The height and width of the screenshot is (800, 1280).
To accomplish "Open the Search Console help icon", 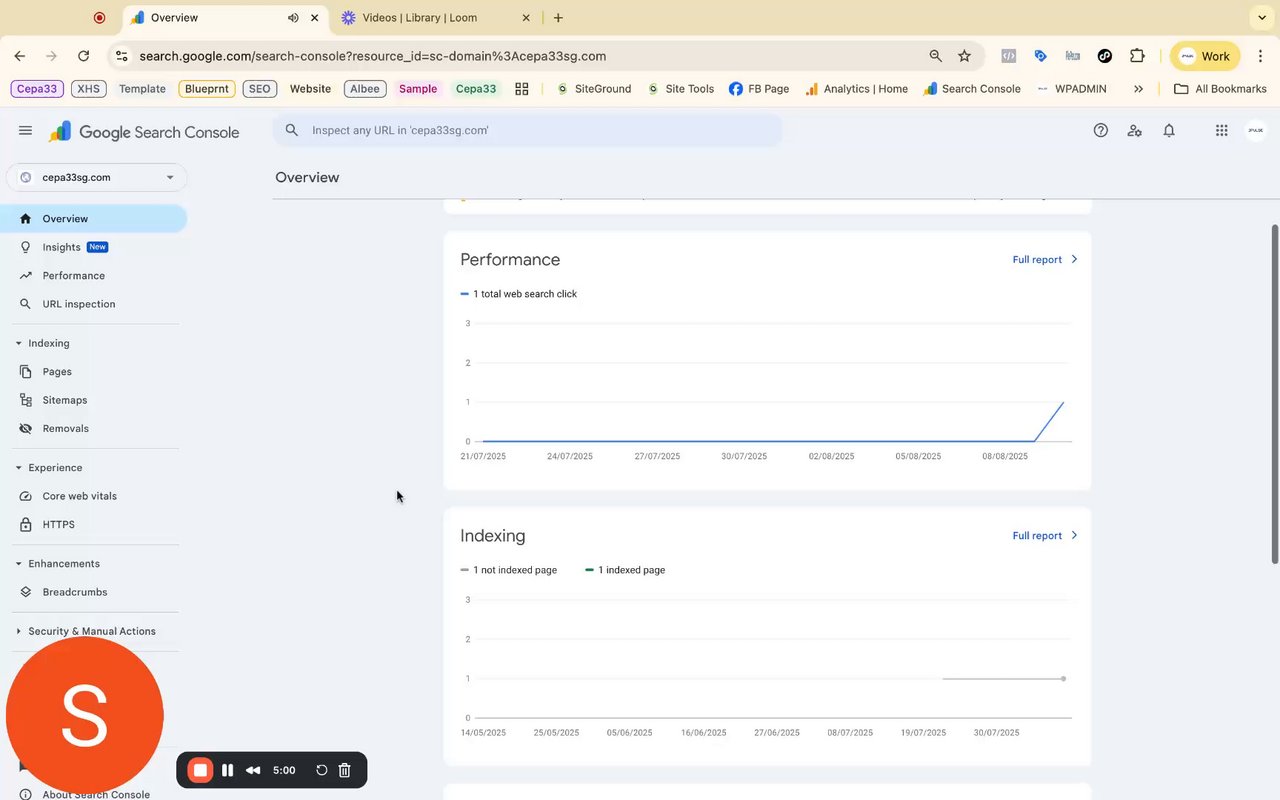I will click(1101, 130).
